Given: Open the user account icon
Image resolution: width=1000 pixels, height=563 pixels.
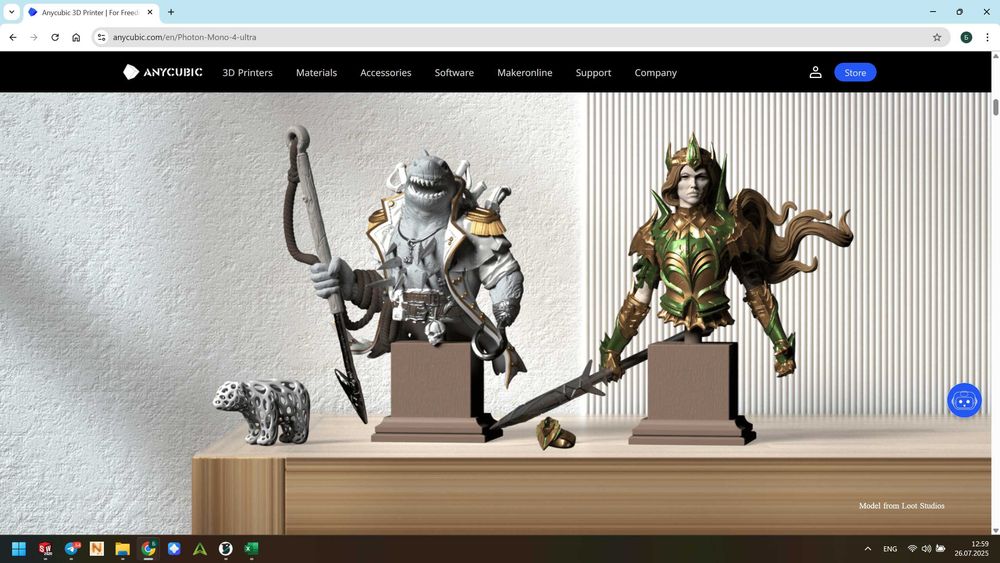Looking at the screenshot, I should pos(815,72).
